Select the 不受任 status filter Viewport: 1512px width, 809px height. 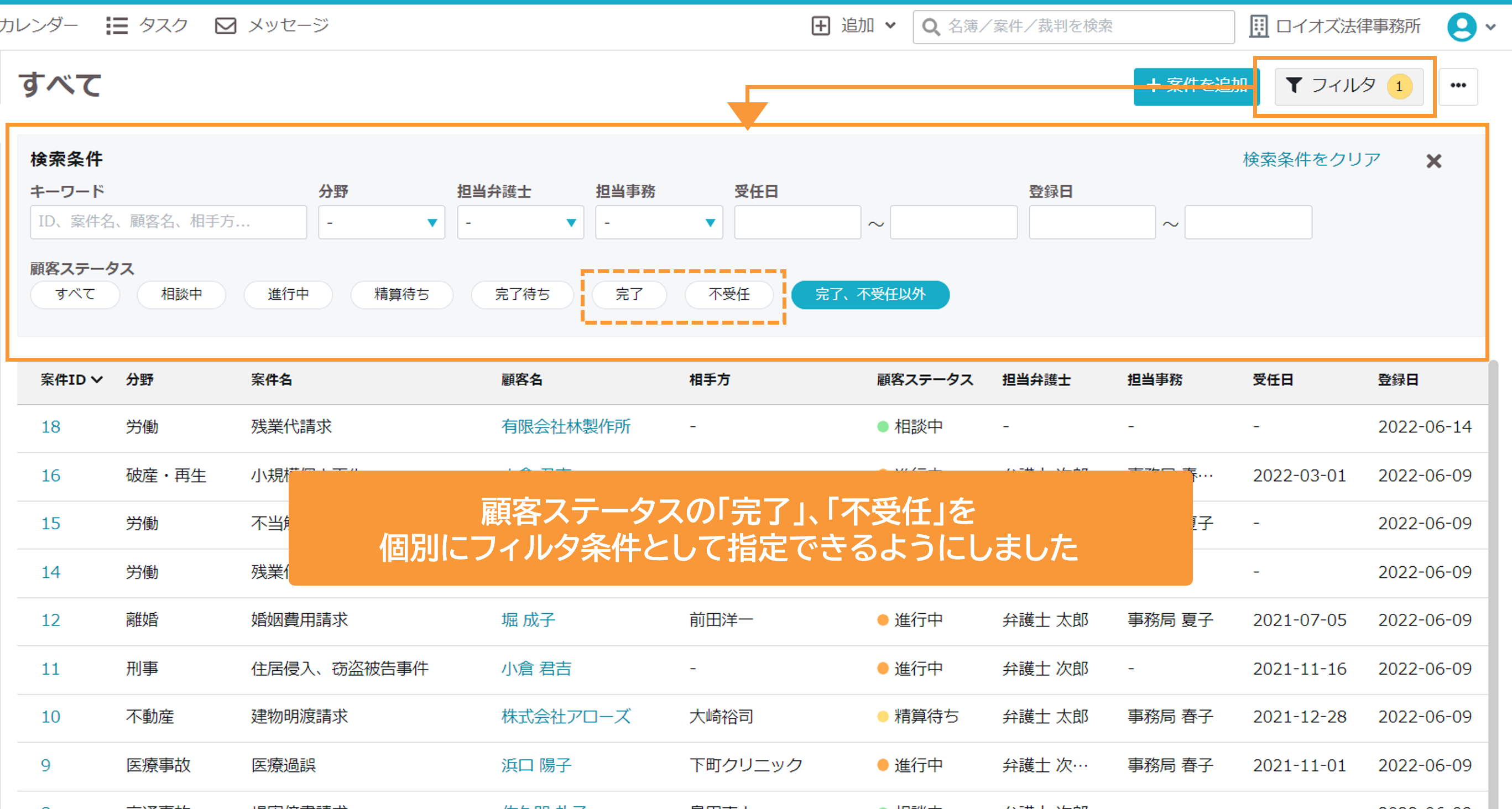pyautogui.click(x=729, y=294)
